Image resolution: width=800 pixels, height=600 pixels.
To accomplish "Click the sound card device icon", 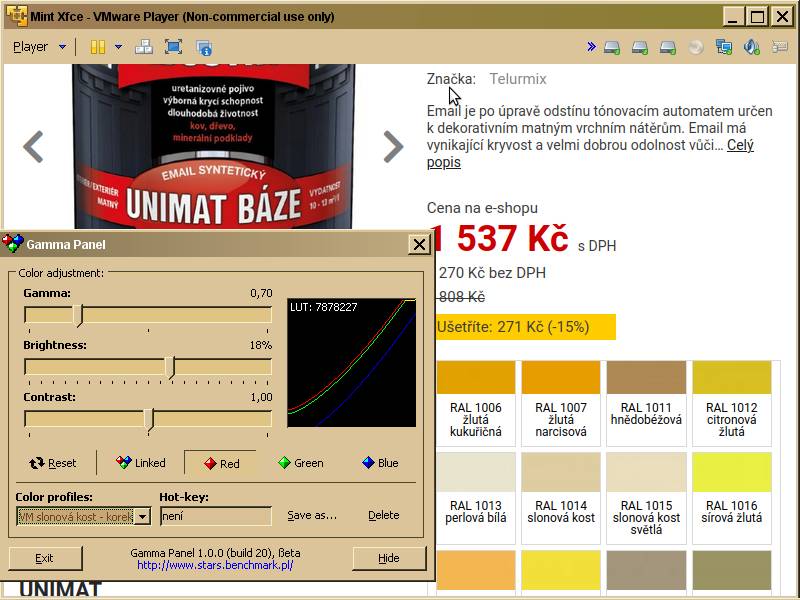I will click(752, 47).
